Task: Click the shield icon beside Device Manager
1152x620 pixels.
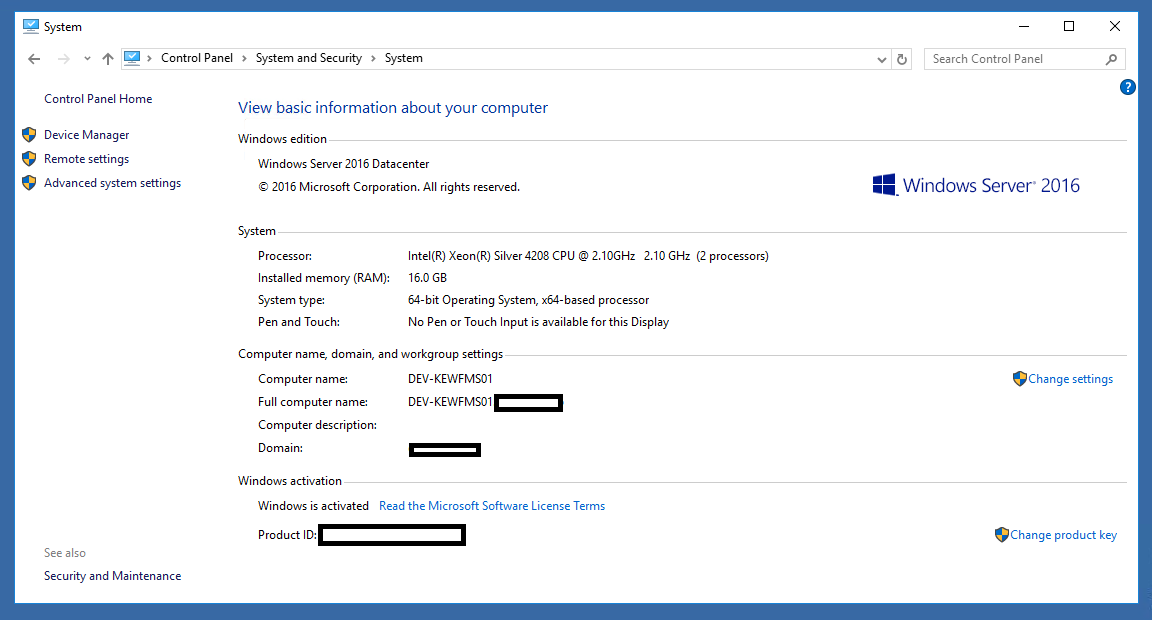Action: (x=29, y=135)
